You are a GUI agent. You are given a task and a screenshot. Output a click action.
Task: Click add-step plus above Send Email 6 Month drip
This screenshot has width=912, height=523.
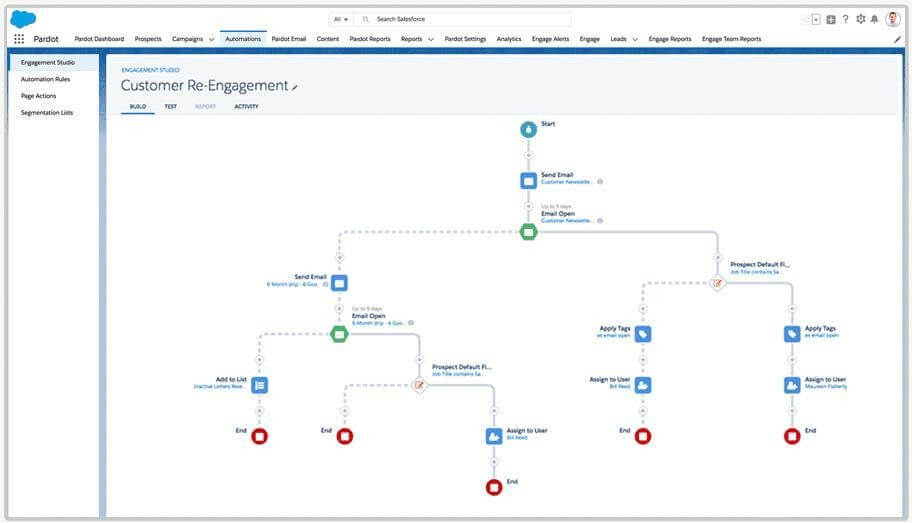coord(339,258)
